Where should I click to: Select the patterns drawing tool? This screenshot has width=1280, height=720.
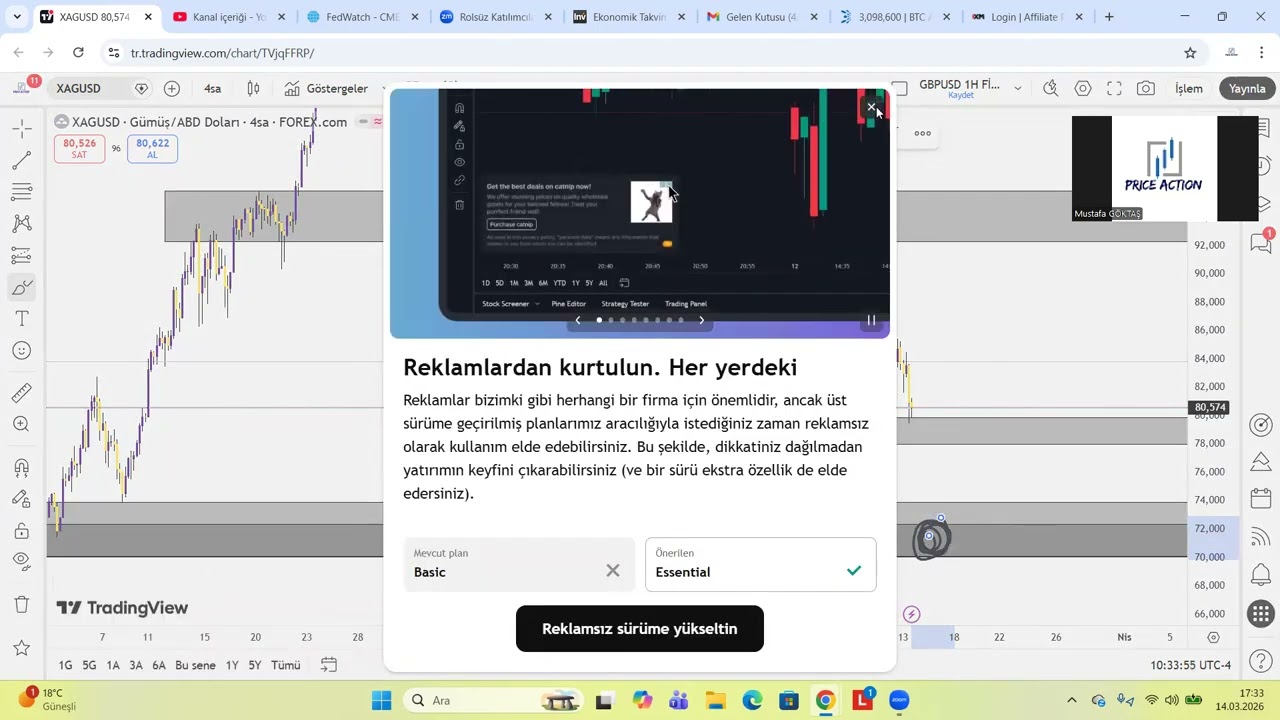coord(22,224)
